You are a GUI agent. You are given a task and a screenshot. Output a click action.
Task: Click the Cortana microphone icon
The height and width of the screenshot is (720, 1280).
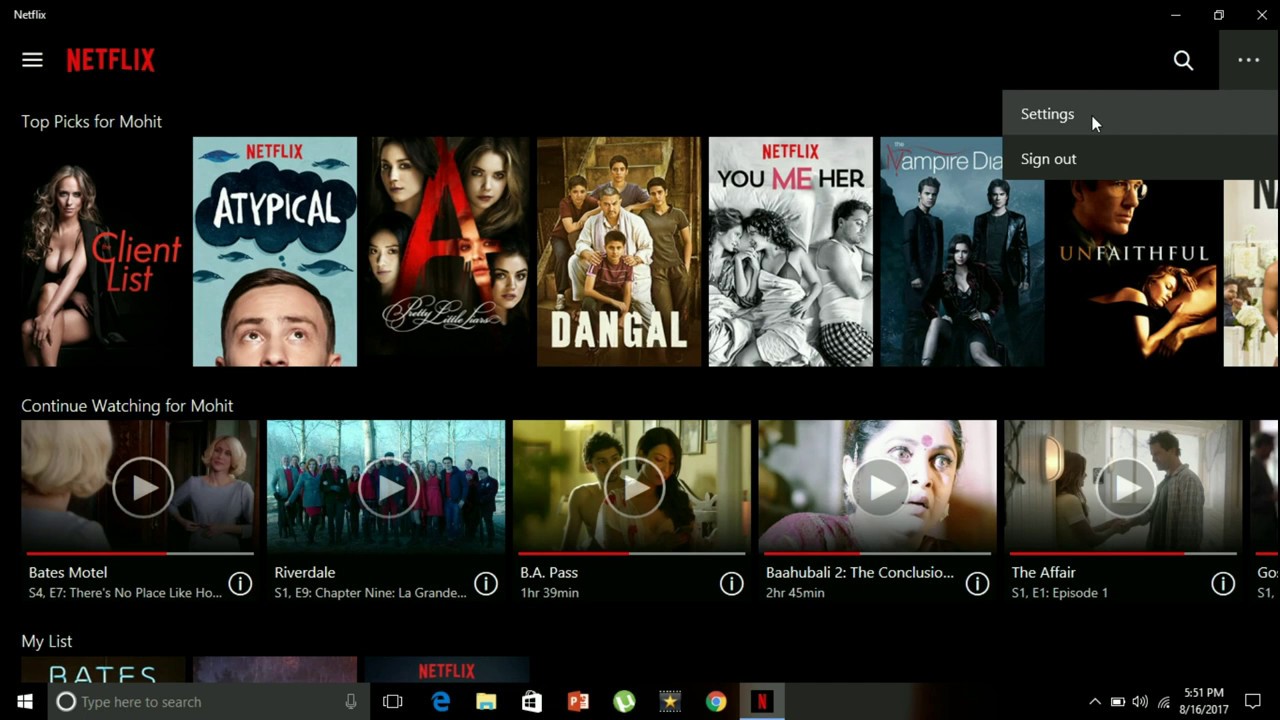click(350, 702)
